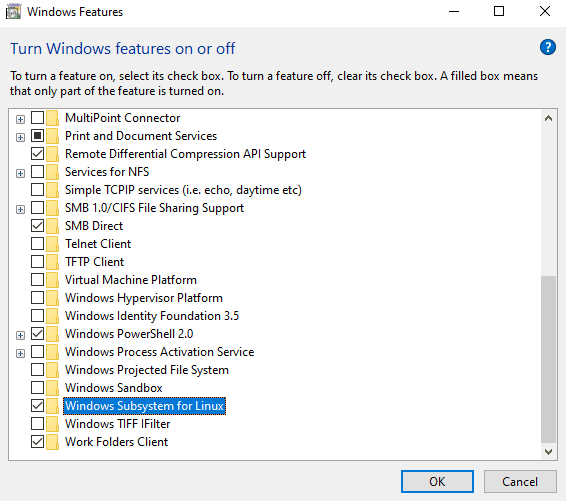Viewport: 566px width, 501px height.
Task: Select the Windows Hypervisor Platform label
Action: (144, 298)
